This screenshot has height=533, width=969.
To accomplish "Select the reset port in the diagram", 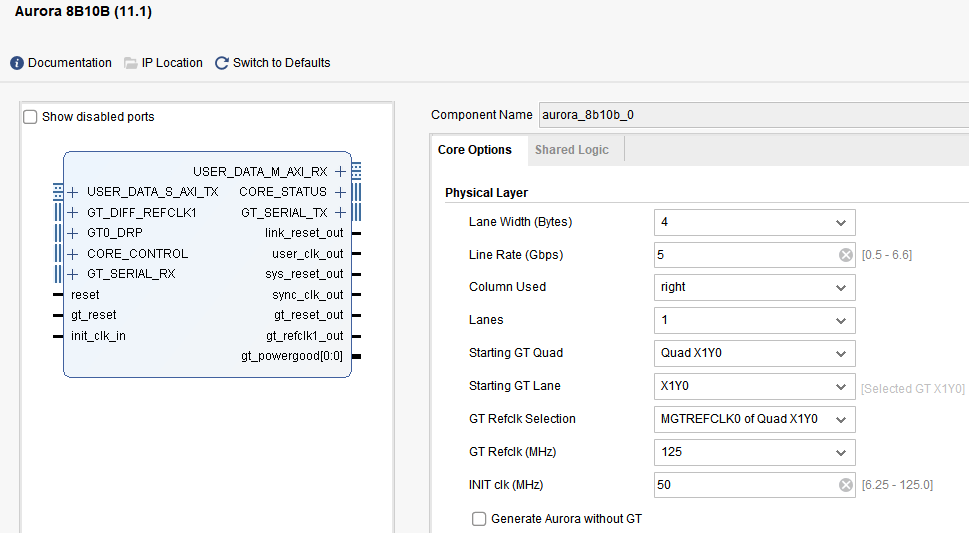I will click(x=85, y=295).
